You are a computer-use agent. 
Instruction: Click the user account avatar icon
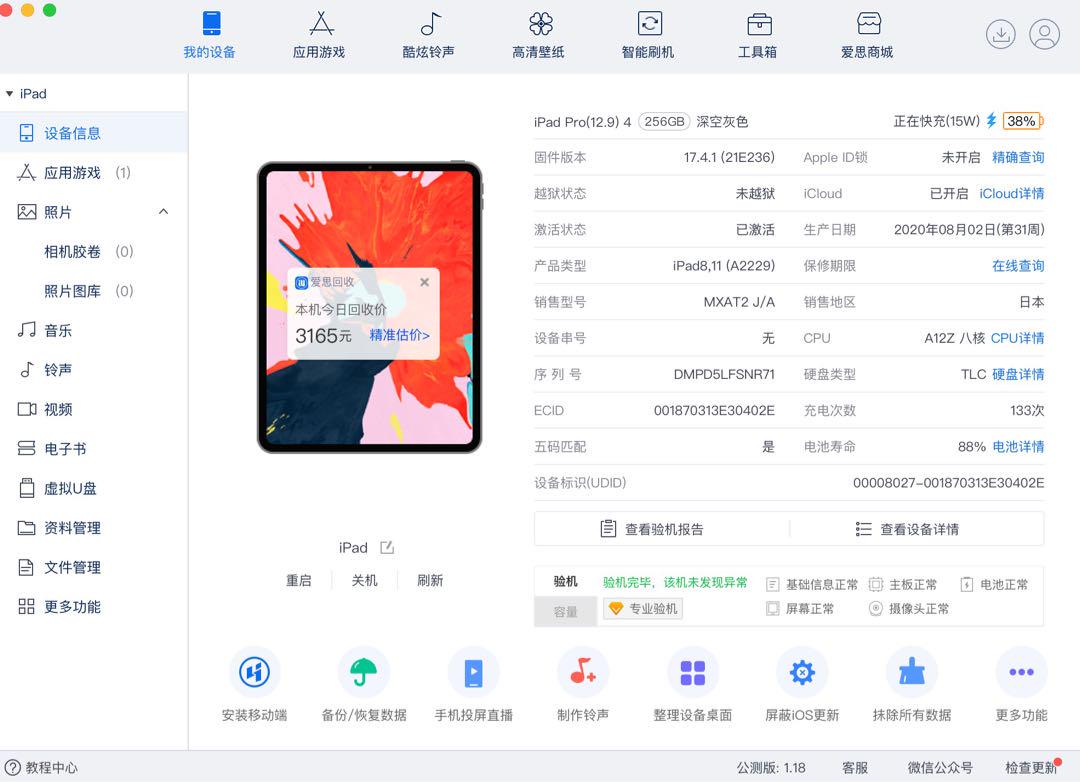pyautogui.click(x=1044, y=34)
